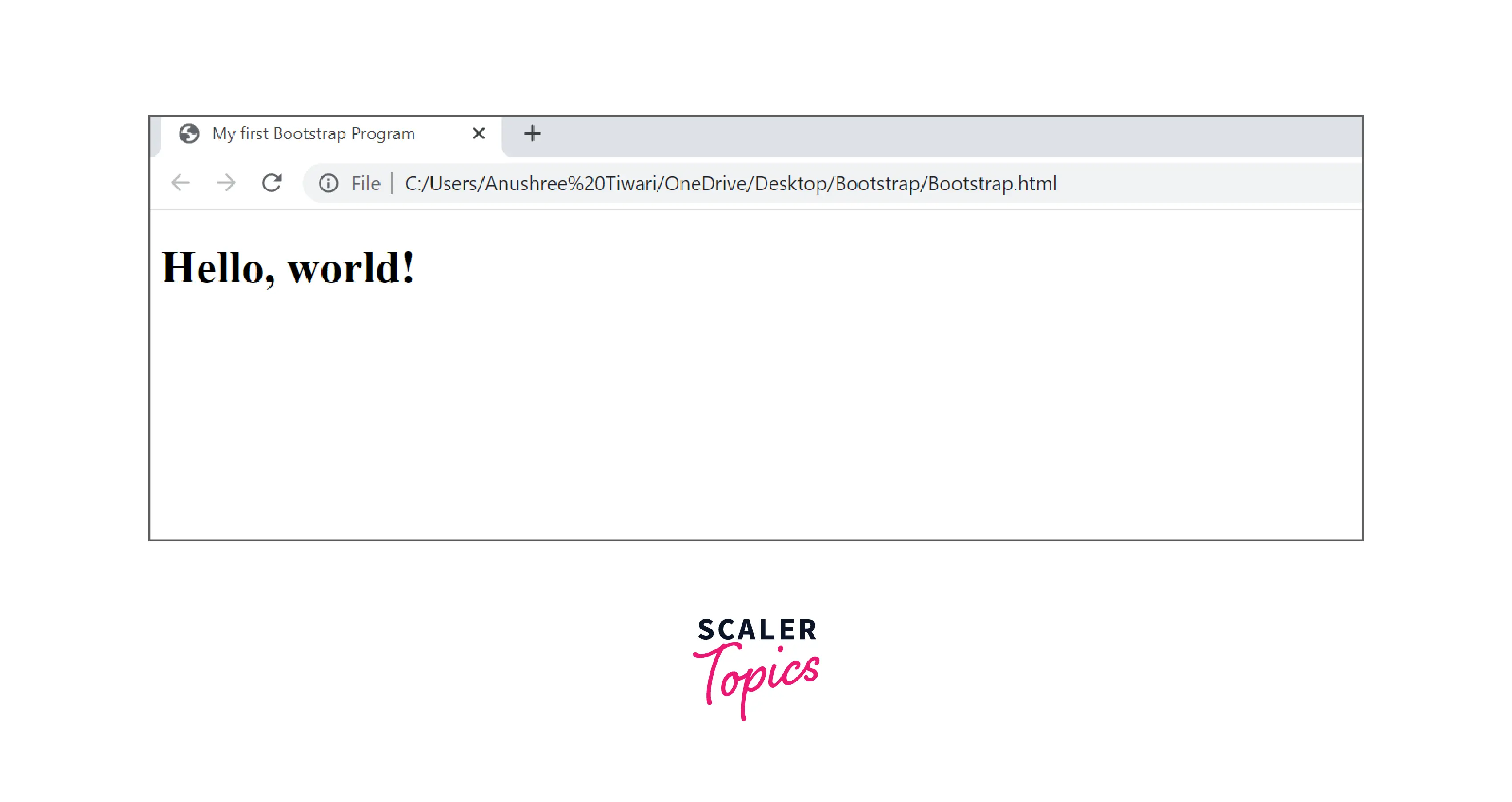Click the My first Bootstrap Program tab
The height and width of the screenshot is (802, 1512).
coord(312,133)
